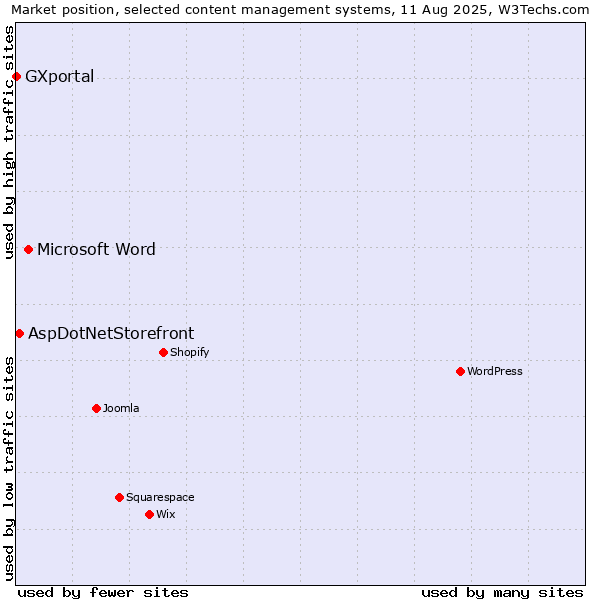Select the Squarespace label text
Image resolution: width=600 pixels, height=600 pixels.
[160, 497]
